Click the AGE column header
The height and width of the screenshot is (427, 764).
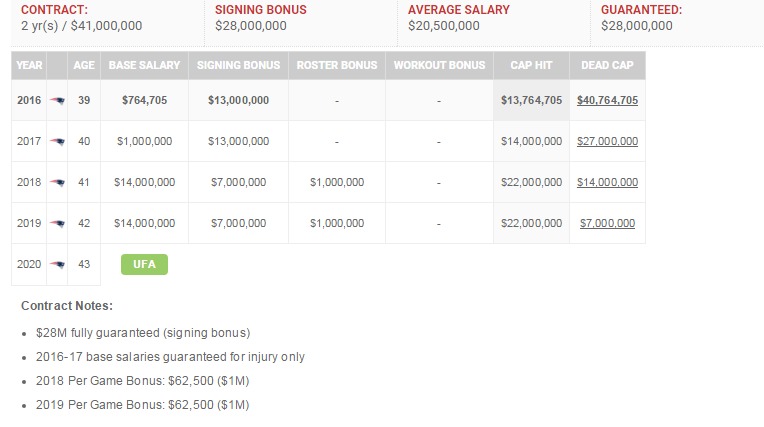(84, 66)
